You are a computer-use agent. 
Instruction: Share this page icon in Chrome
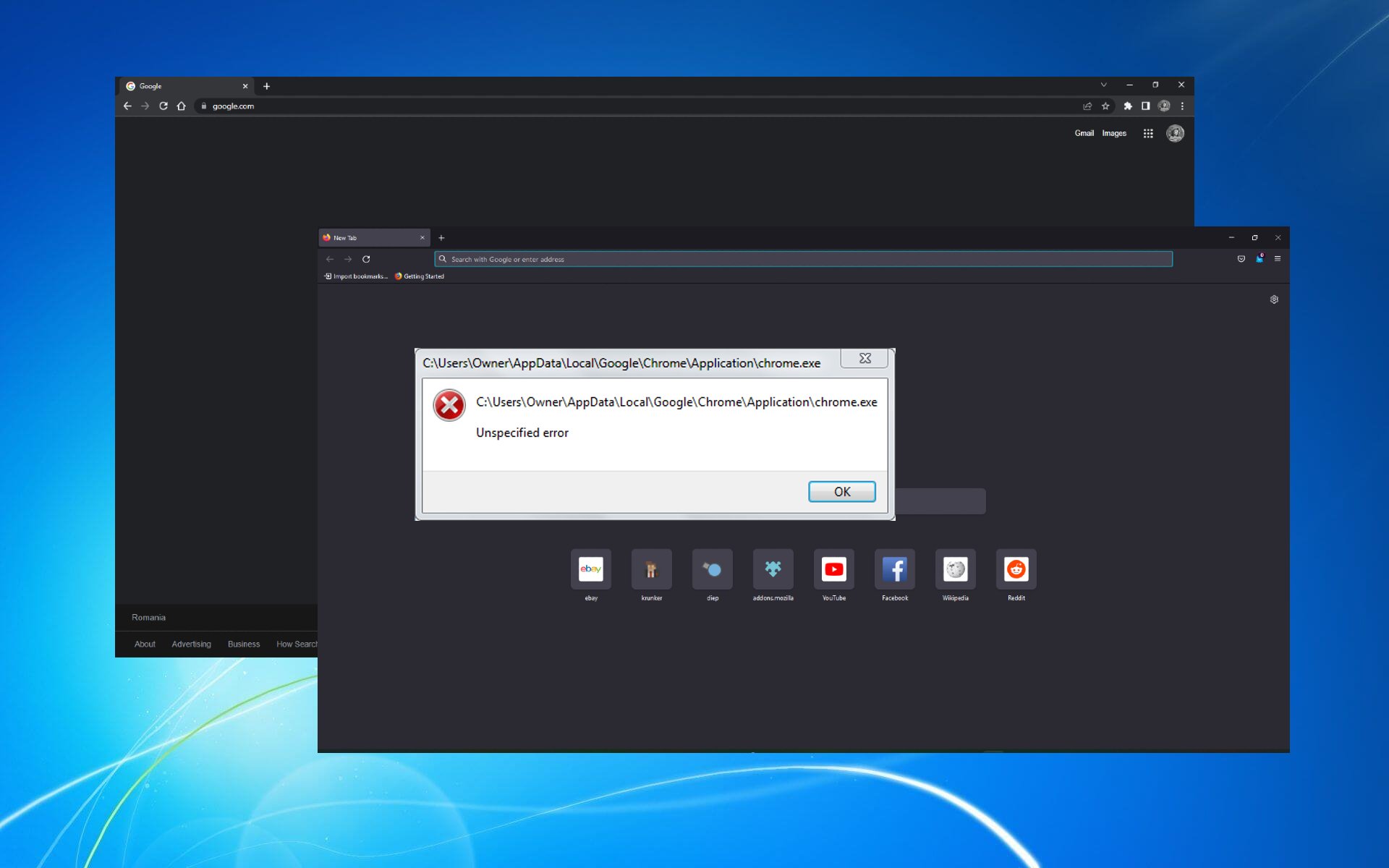(1087, 106)
